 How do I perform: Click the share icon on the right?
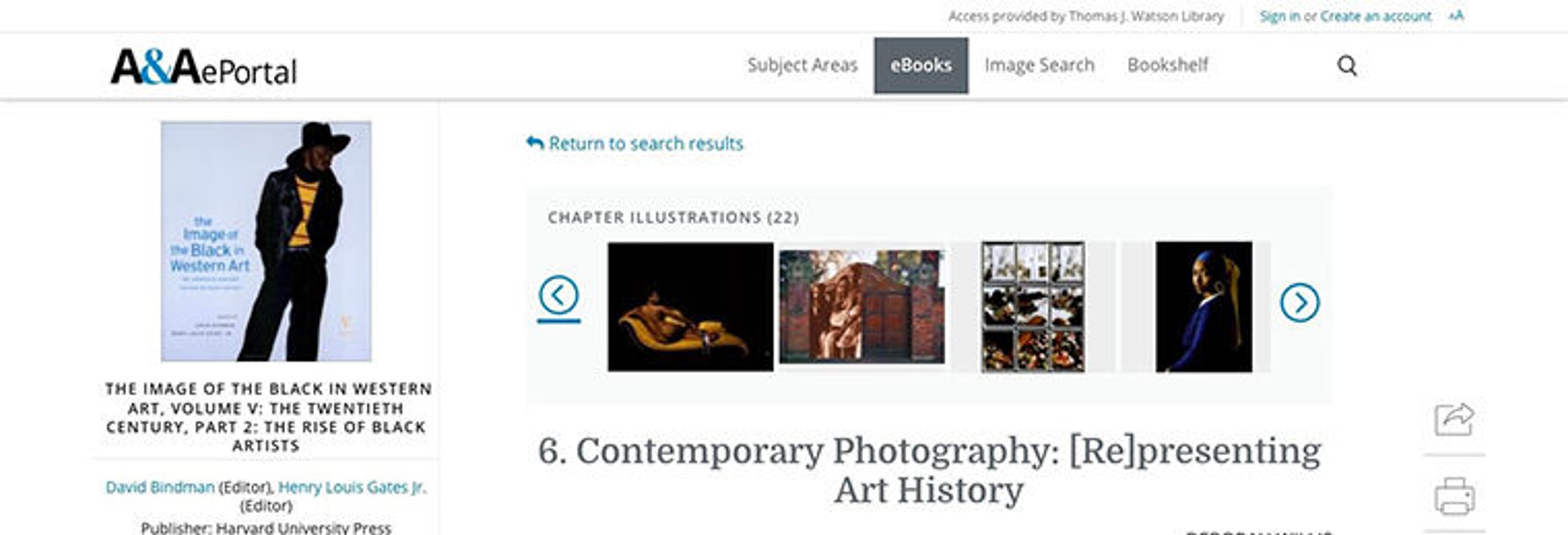point(1454,419)
